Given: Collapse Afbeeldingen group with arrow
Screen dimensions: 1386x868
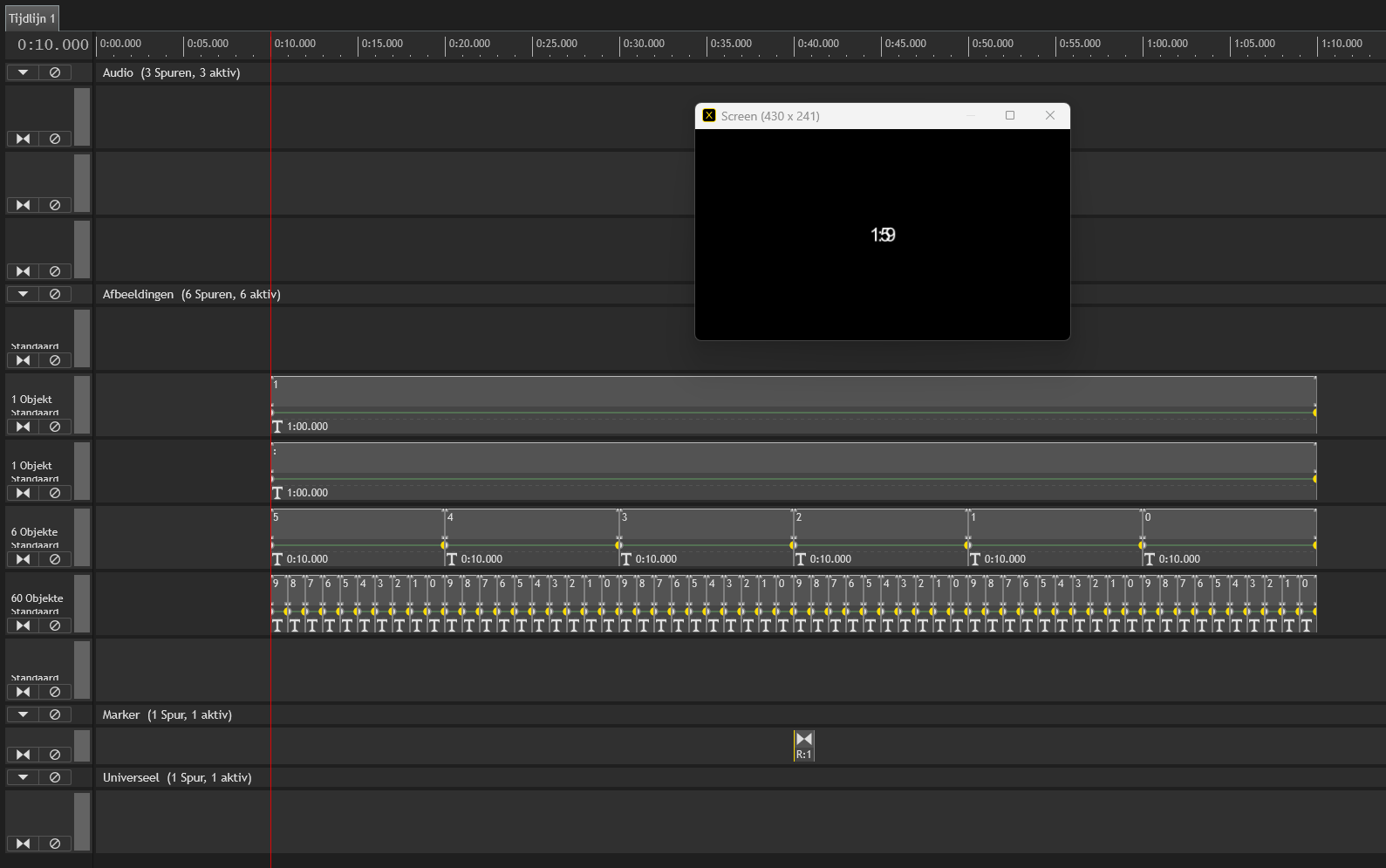Looking at the screenshot, I should [x=23, y=294].
